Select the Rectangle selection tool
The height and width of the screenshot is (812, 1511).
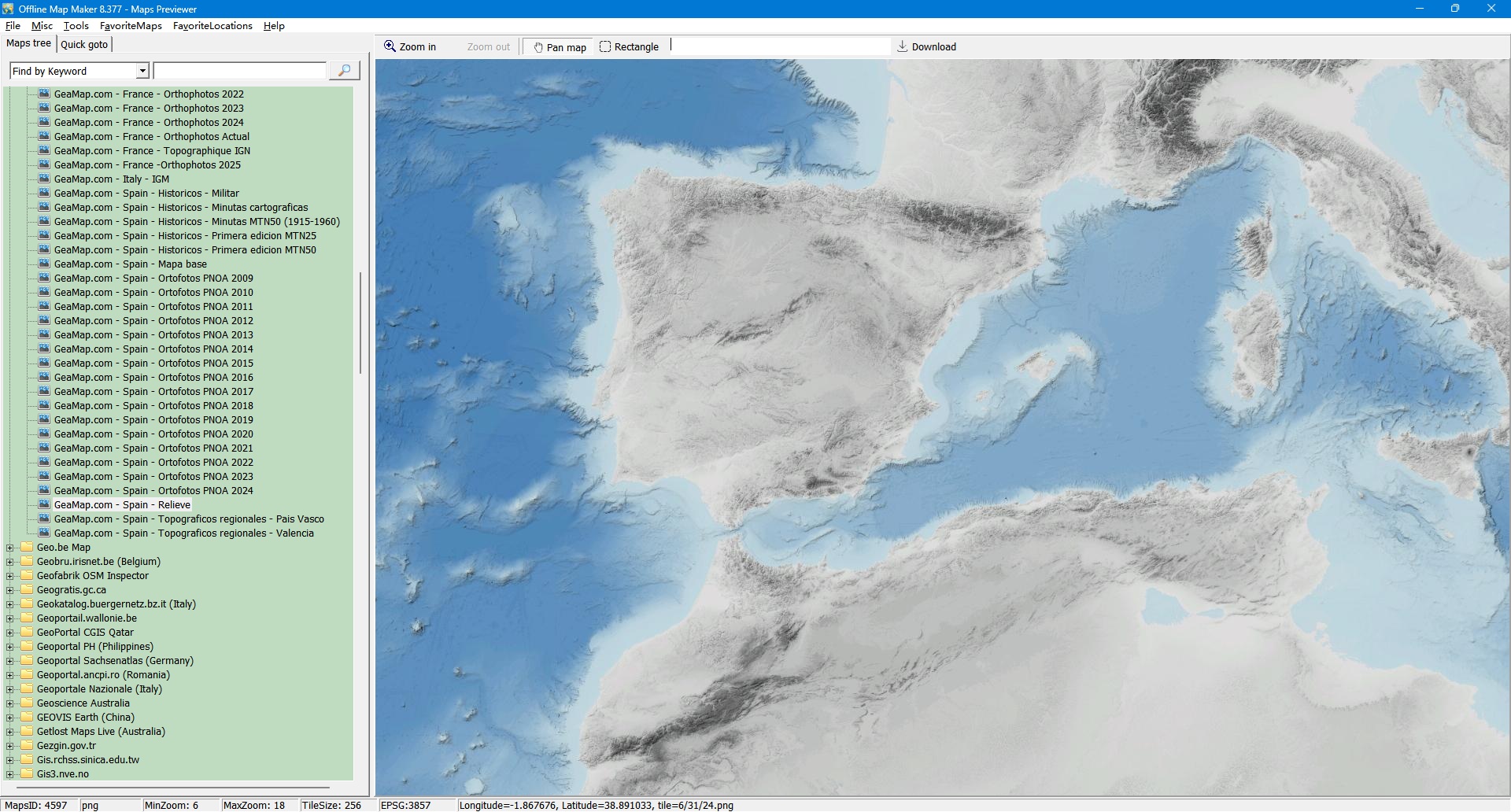point(629,47)
